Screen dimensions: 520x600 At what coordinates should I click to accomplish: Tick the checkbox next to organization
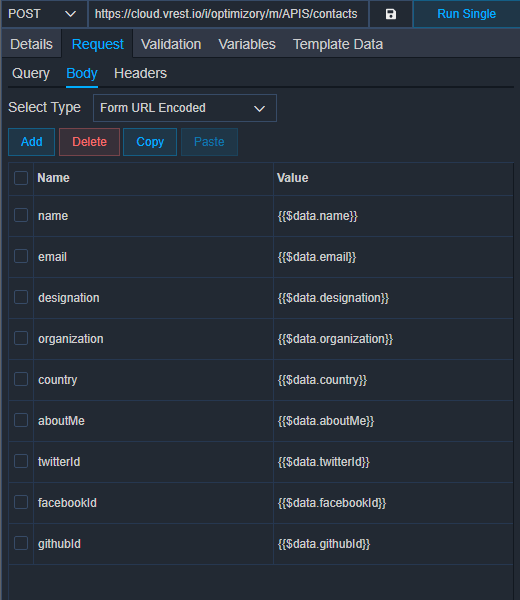(x=21, y=338)
